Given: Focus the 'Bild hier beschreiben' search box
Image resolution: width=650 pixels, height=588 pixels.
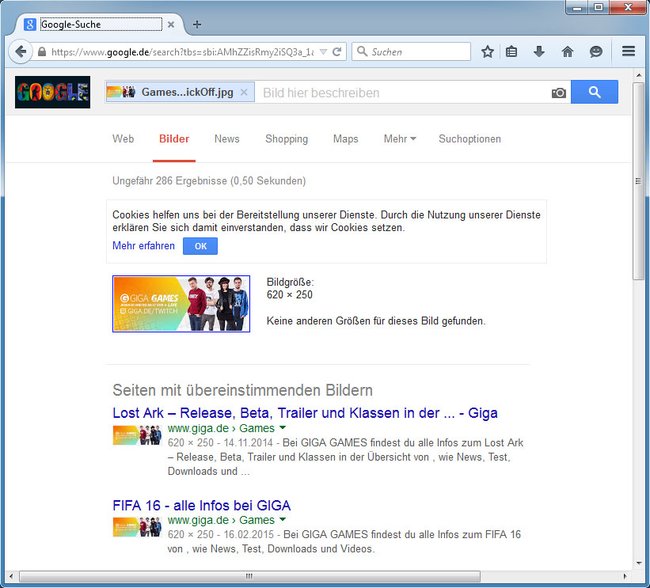Looking at the screenshot, I should click(402, 93).
